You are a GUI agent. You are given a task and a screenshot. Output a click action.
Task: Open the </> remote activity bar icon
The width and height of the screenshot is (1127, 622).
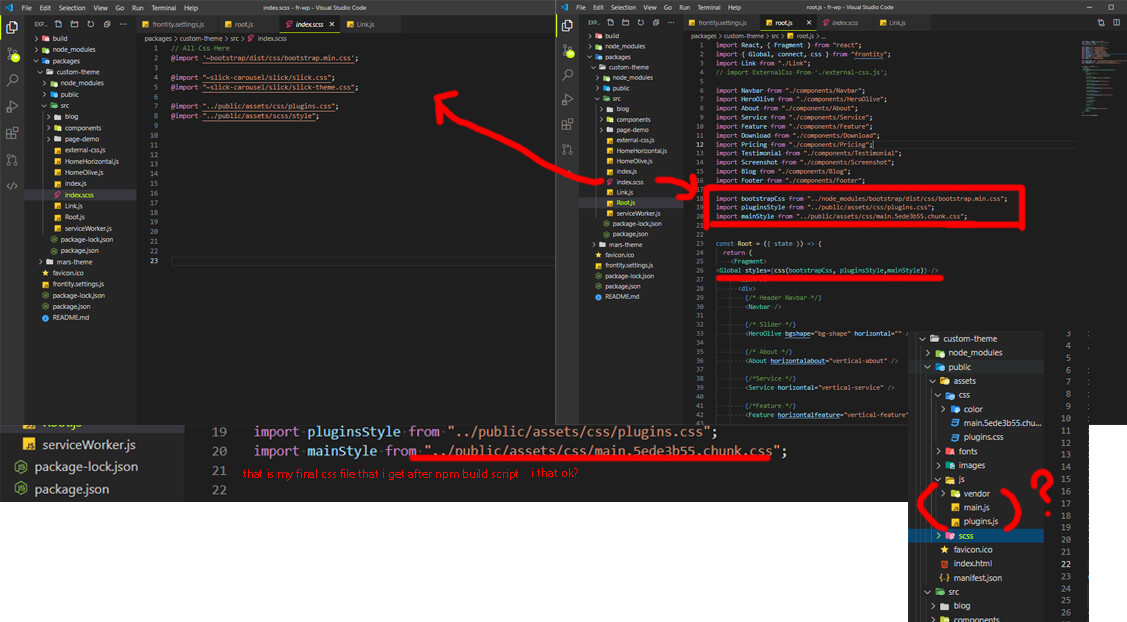click(x=13, y=185)
